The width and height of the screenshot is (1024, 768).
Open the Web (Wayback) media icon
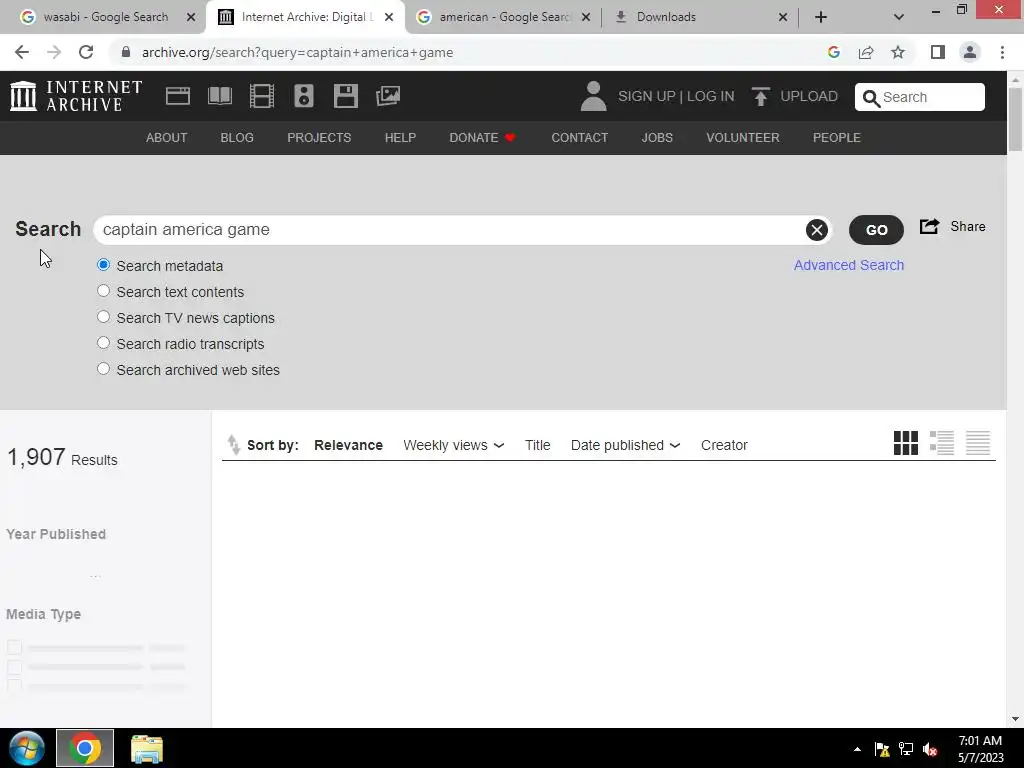[178, 96]
